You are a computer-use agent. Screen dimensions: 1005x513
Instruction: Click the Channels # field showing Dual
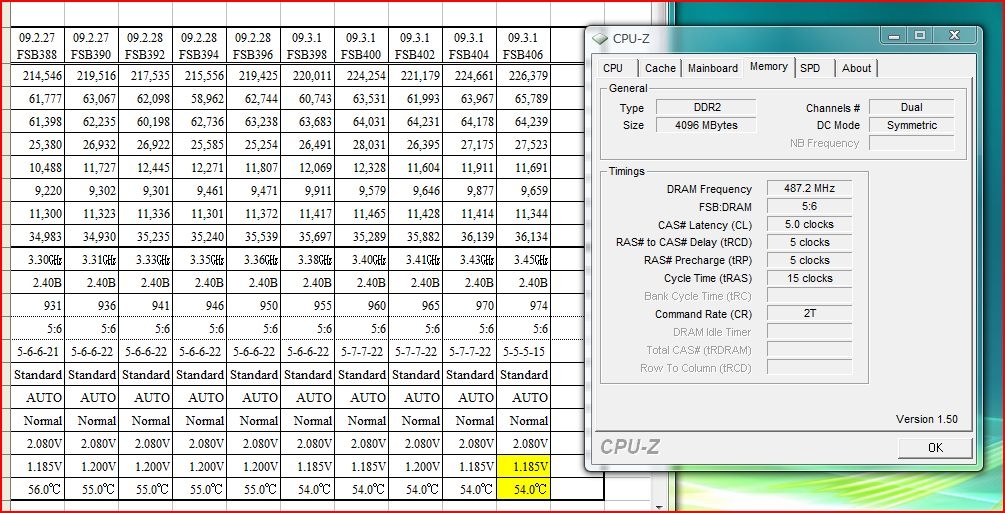pos(911,107)
